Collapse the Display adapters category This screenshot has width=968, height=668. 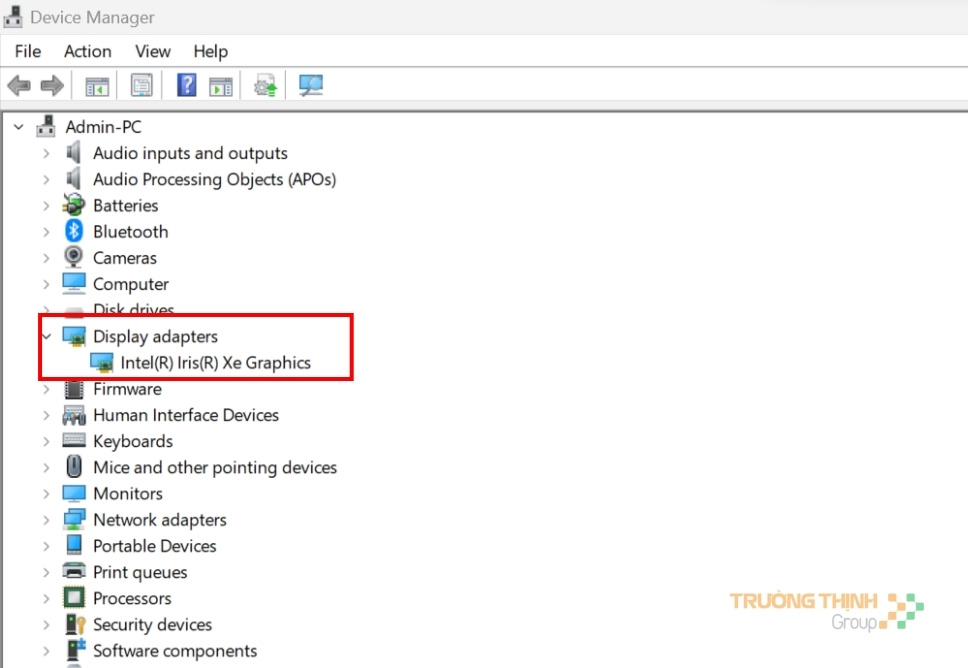pos(46,337)
